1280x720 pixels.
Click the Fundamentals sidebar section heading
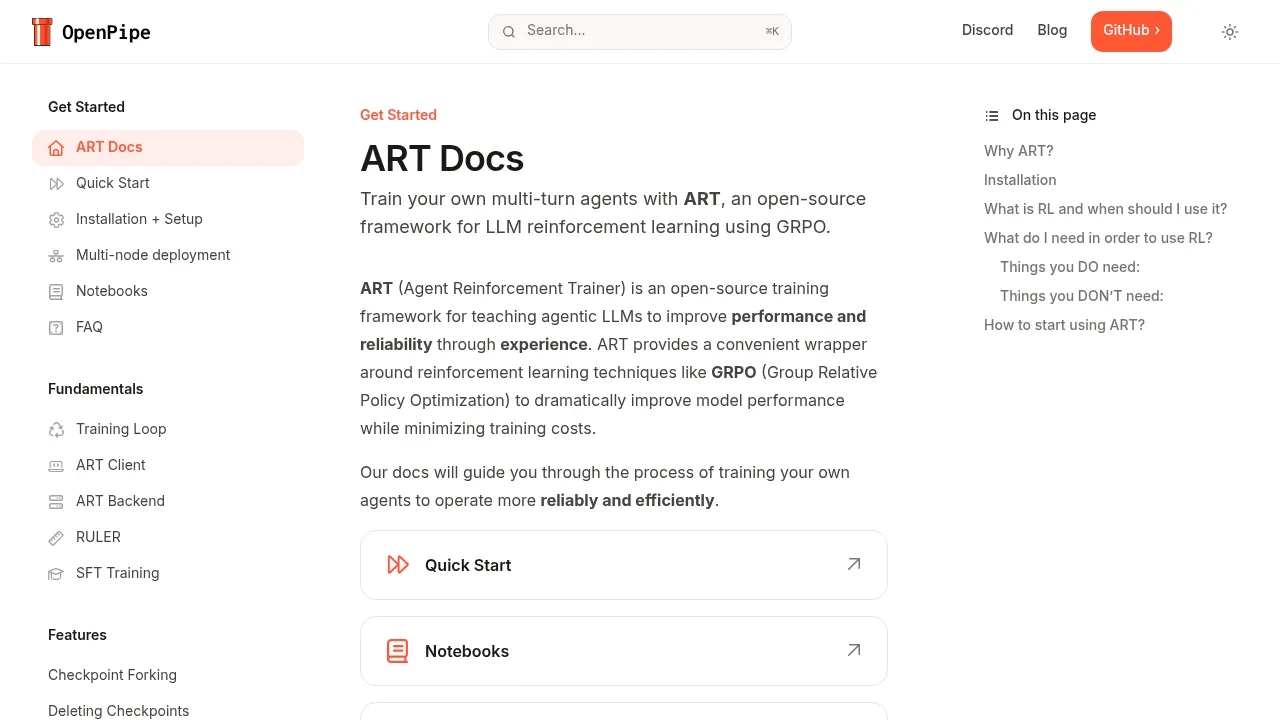click(x=96, y=389)
